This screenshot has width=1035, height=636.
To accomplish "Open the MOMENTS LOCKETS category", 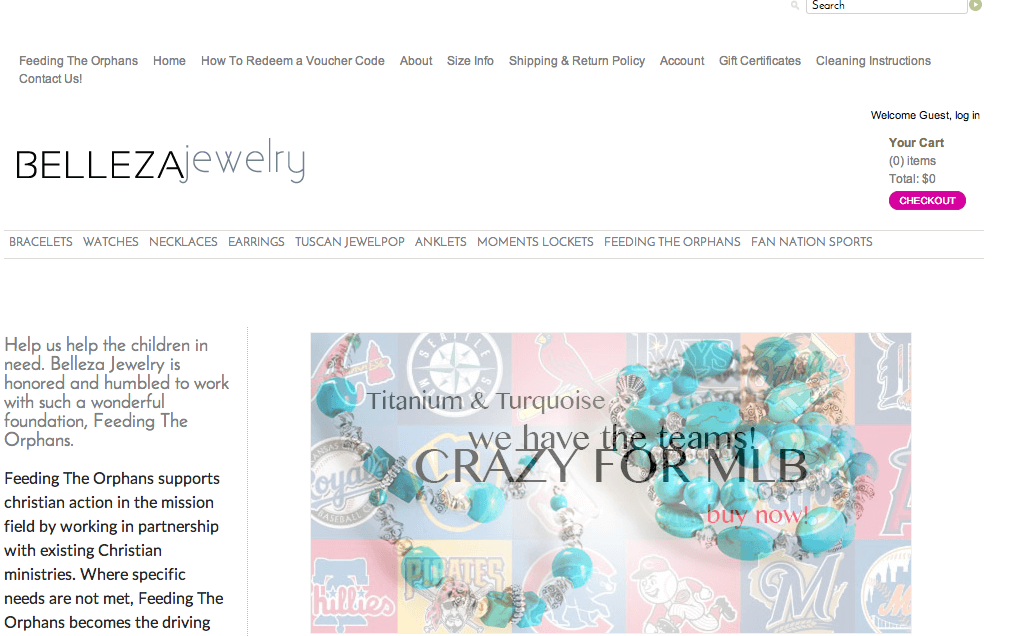I will [x=535, y=242].
